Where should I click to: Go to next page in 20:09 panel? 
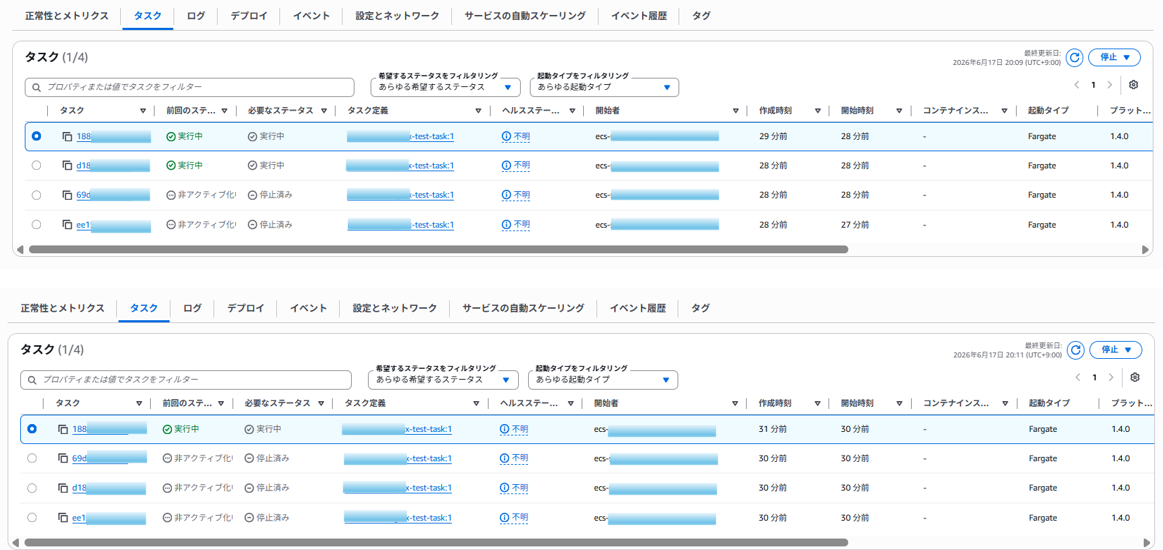pos(1110,85)
